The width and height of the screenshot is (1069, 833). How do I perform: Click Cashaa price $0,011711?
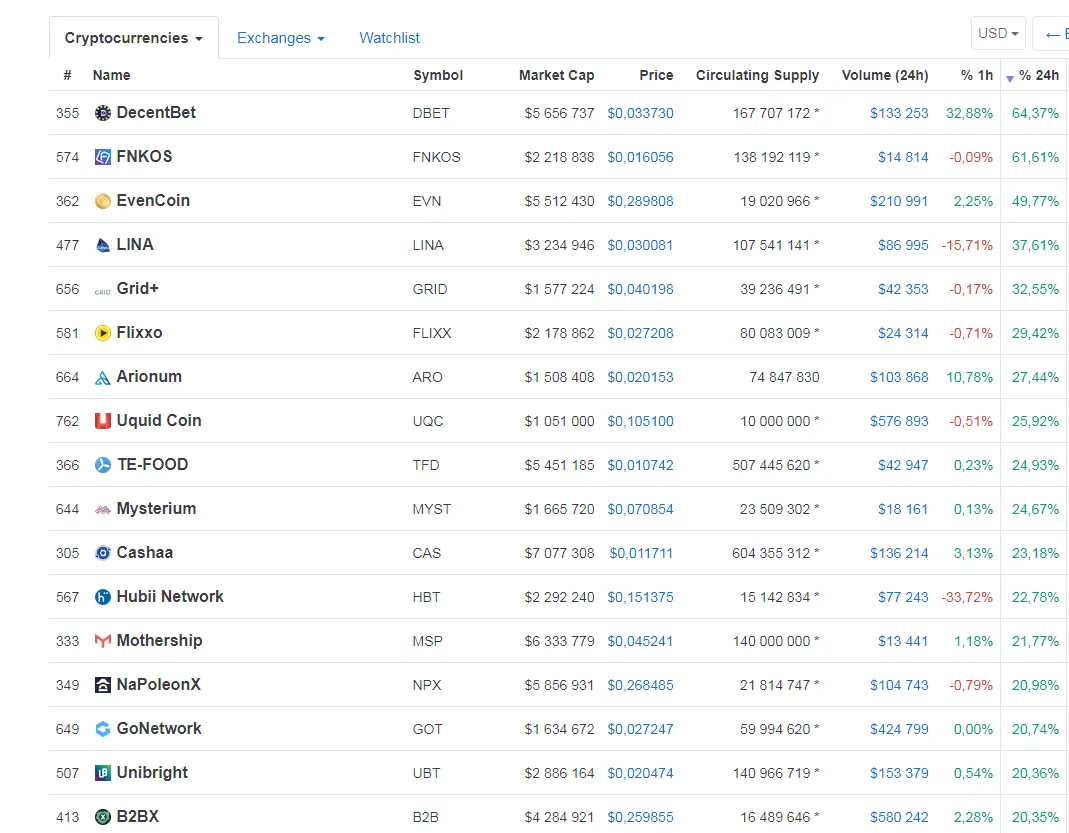pos(641,554)
